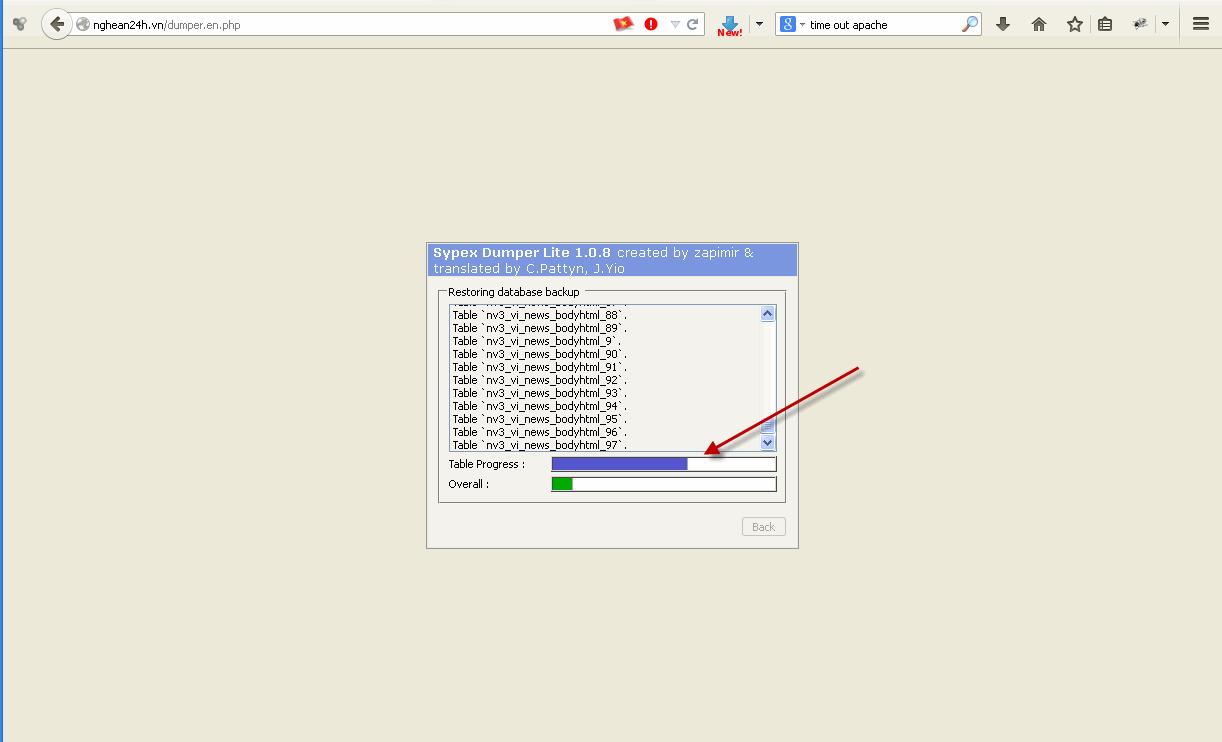
Task: Click the red exclamation warning icon
Action: point(651,24)
